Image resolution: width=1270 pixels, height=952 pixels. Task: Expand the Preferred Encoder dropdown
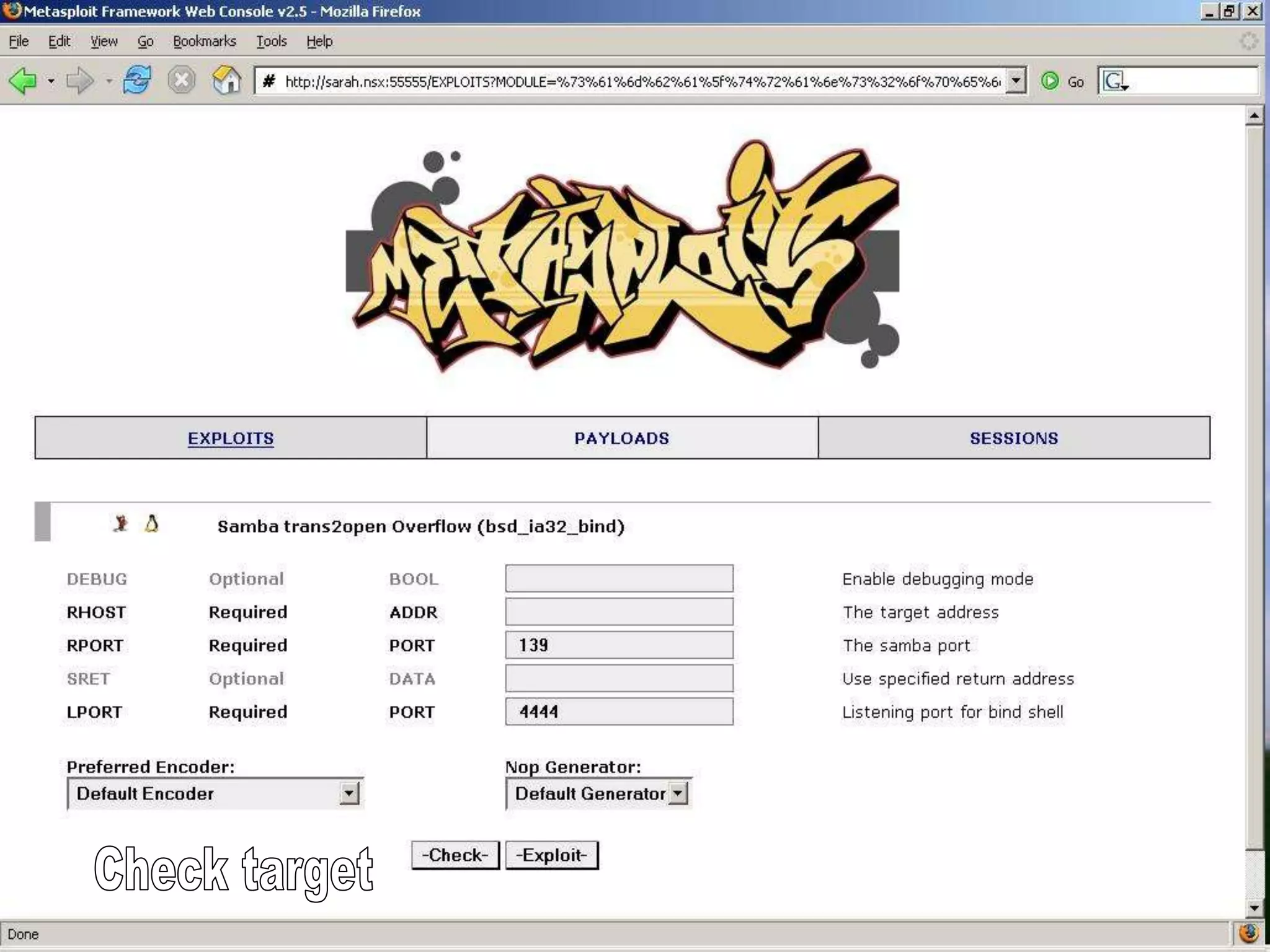tap(349, 793)
